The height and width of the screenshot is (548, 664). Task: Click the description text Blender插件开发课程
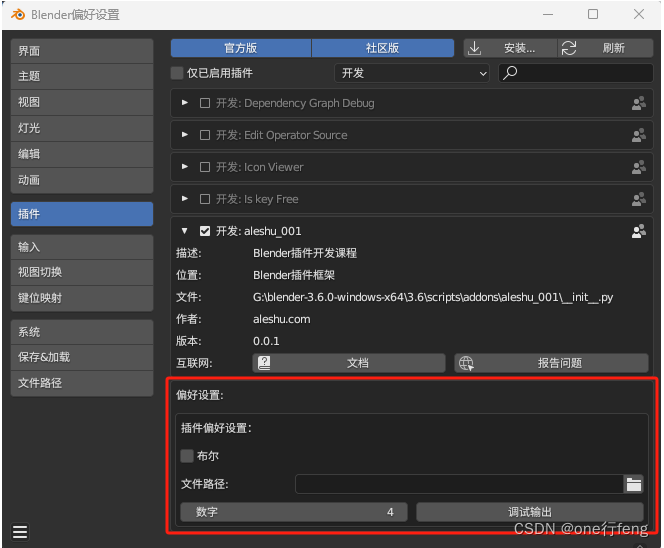point(305,253)
